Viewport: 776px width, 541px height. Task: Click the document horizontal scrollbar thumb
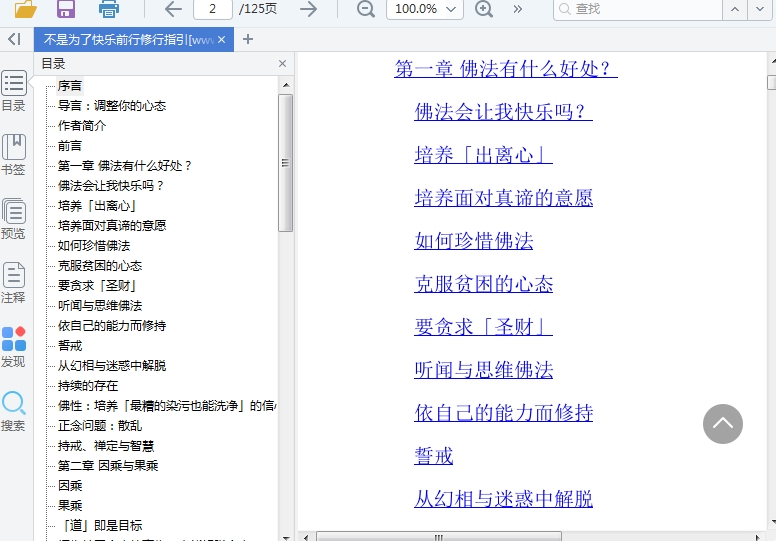point(438,537)
